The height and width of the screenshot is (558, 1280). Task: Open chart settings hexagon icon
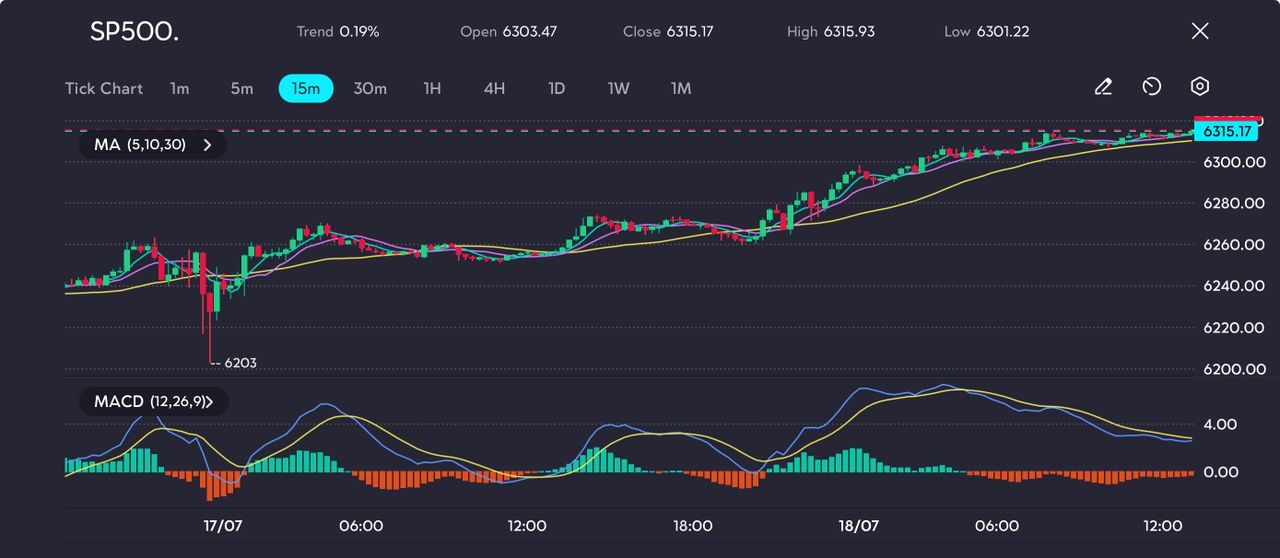point(1200,87)
